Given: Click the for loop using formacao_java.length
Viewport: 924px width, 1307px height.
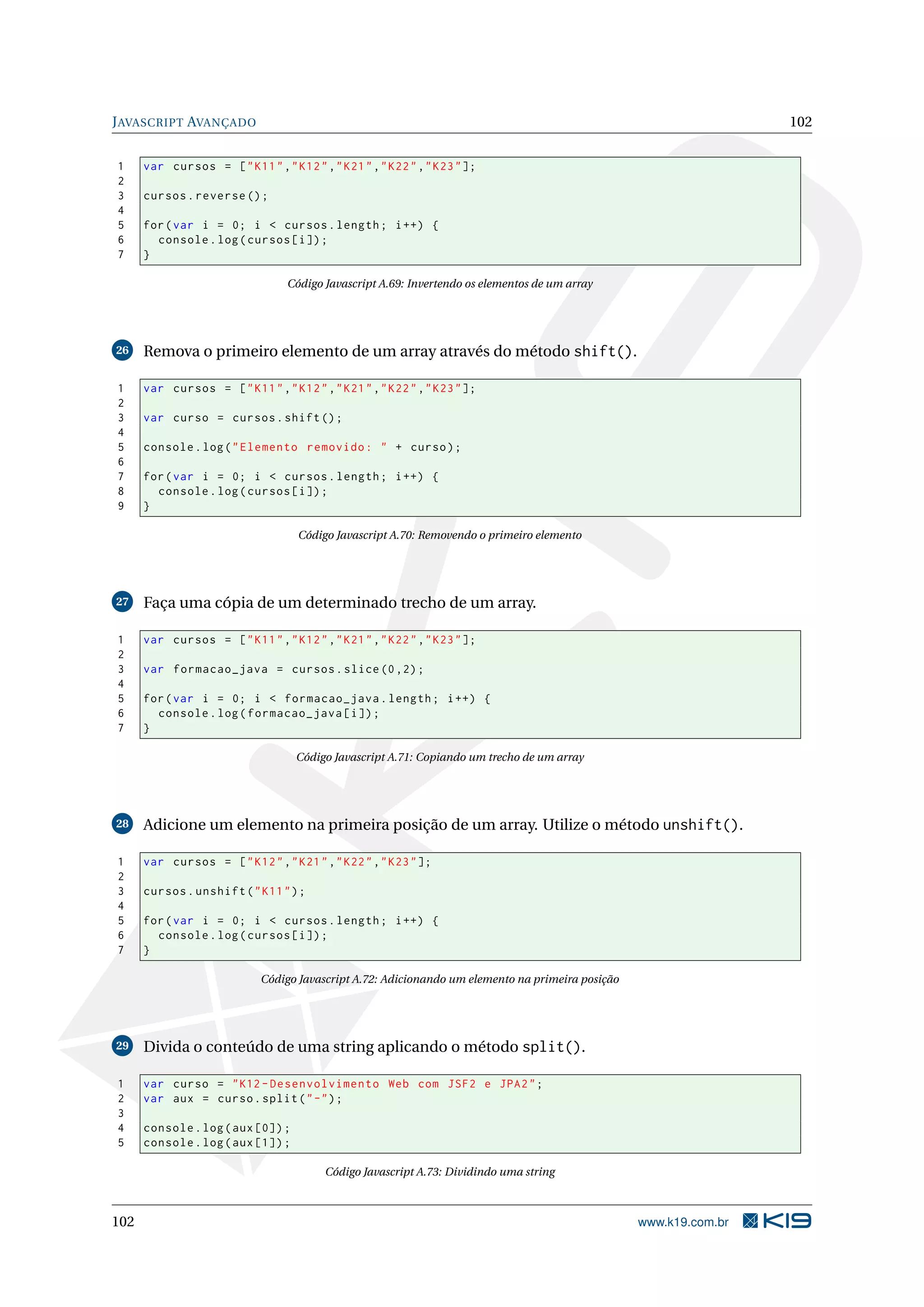Looking at the screenshot, I should (x=317, y=699).
